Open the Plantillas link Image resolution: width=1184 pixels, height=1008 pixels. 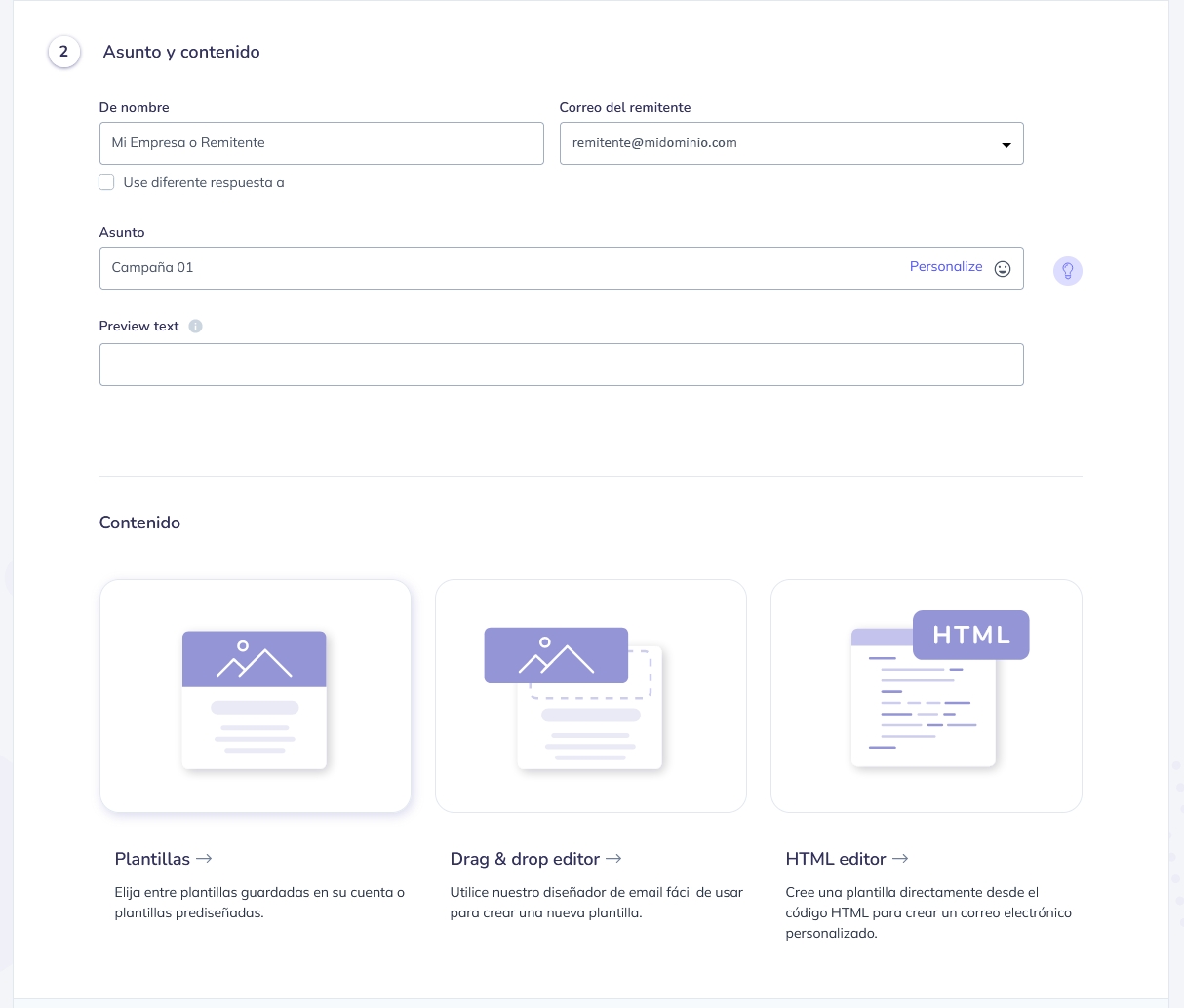coord(152,859)
